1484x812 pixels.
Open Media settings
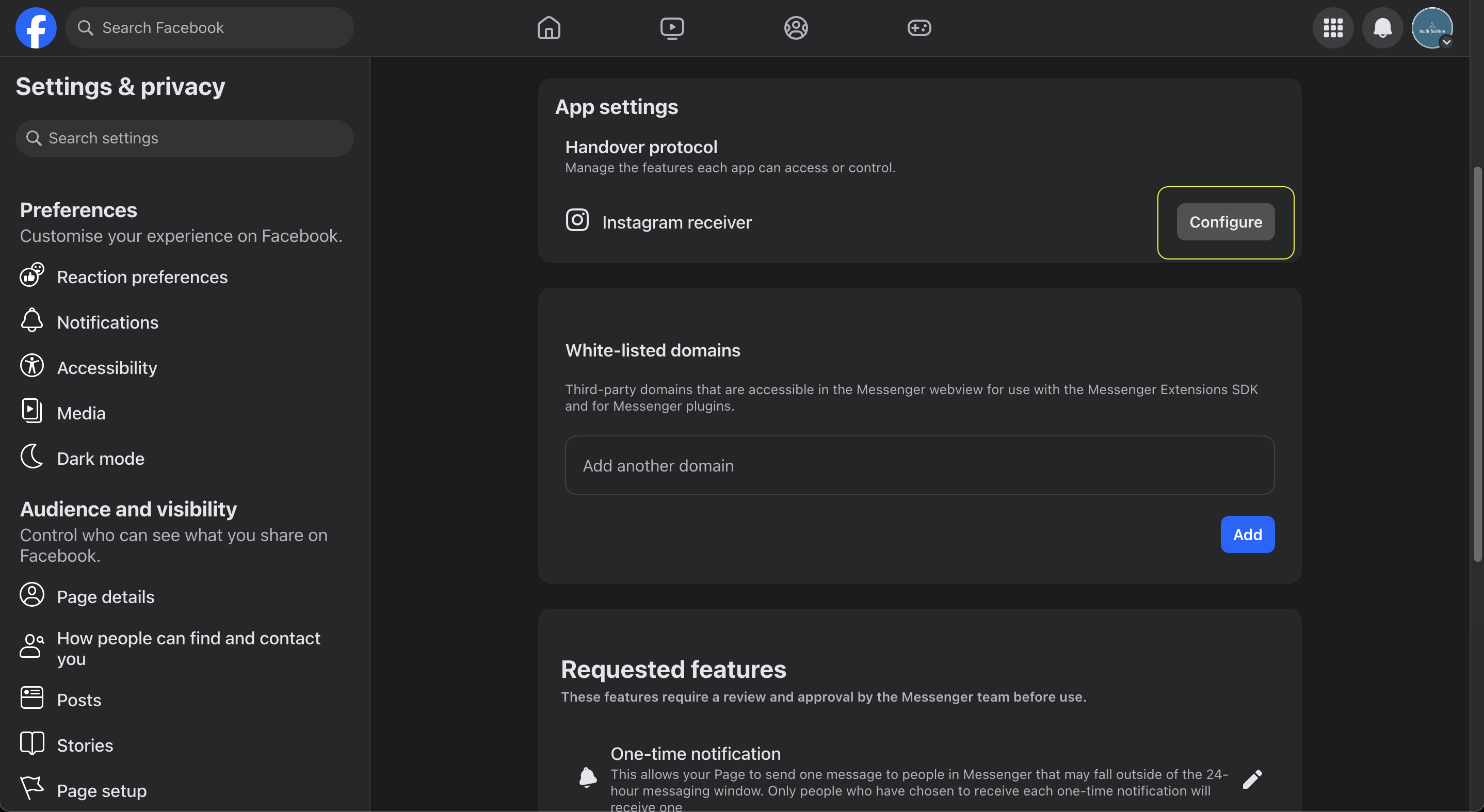[184, 414]
